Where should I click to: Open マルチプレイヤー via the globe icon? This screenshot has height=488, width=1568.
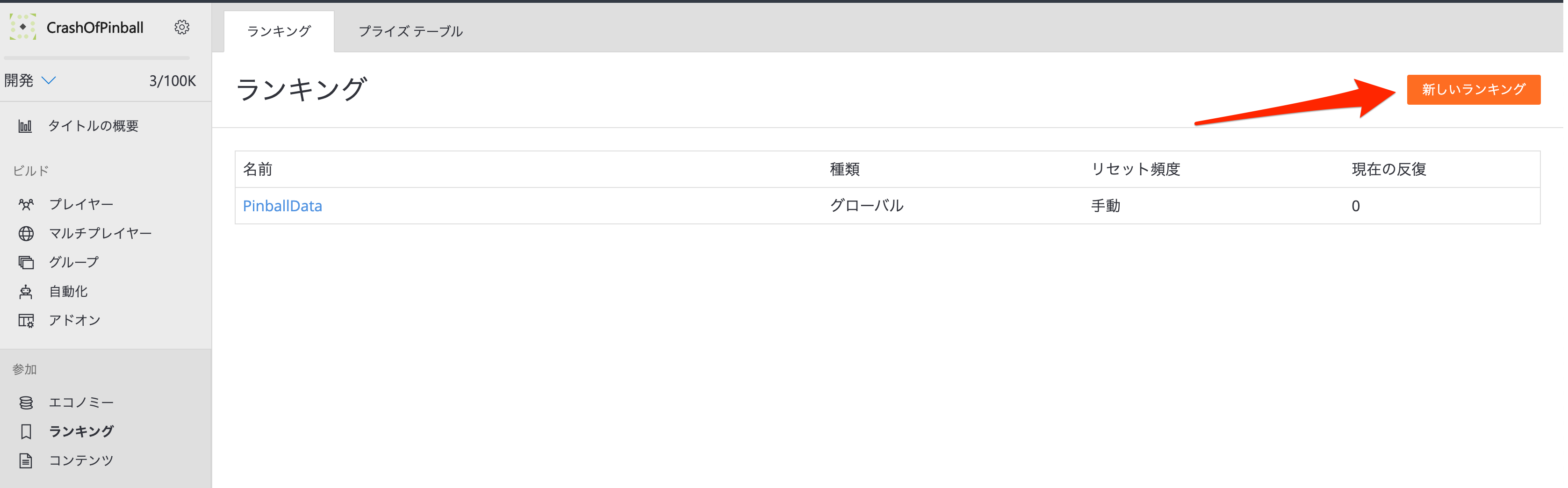coord(26,232)
